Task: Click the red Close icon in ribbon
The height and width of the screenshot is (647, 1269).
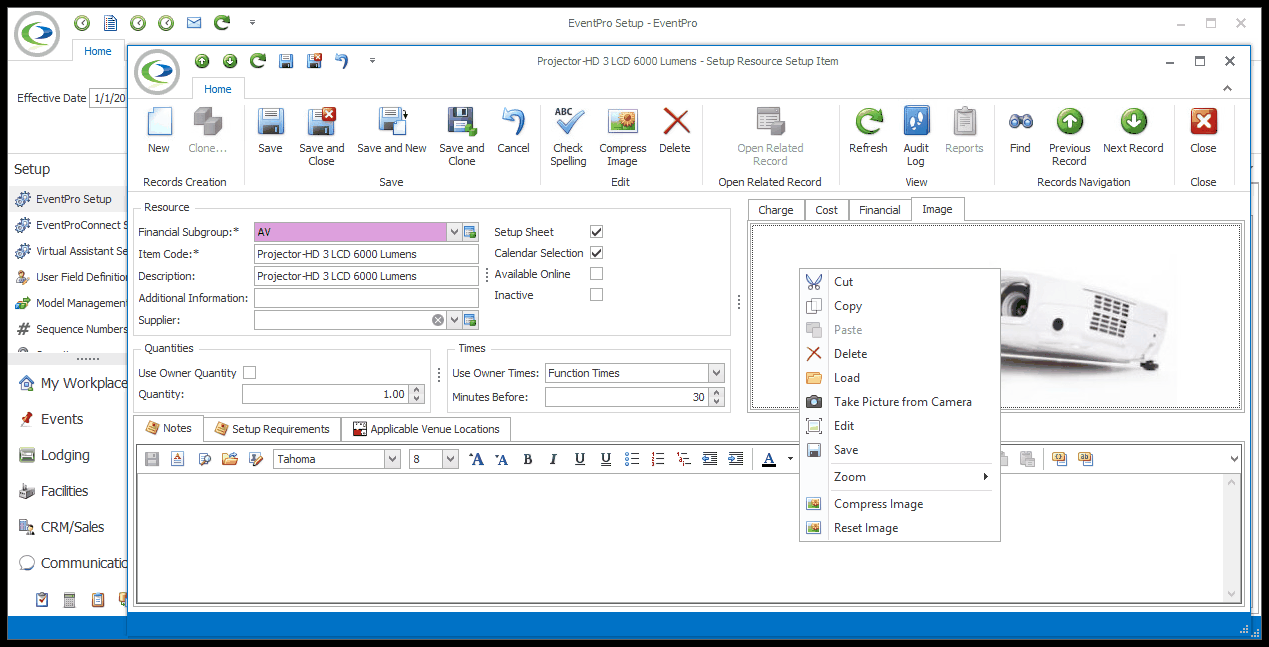Action: pyautogui.click(x=1203, y=122)
